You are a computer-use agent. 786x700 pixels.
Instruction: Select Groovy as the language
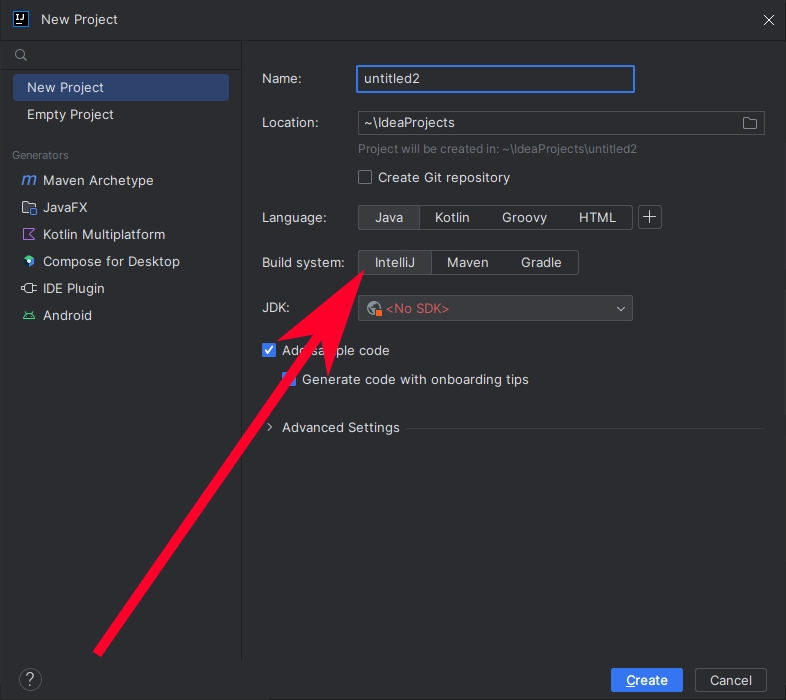pyautogui.click(x=524, y=217)
